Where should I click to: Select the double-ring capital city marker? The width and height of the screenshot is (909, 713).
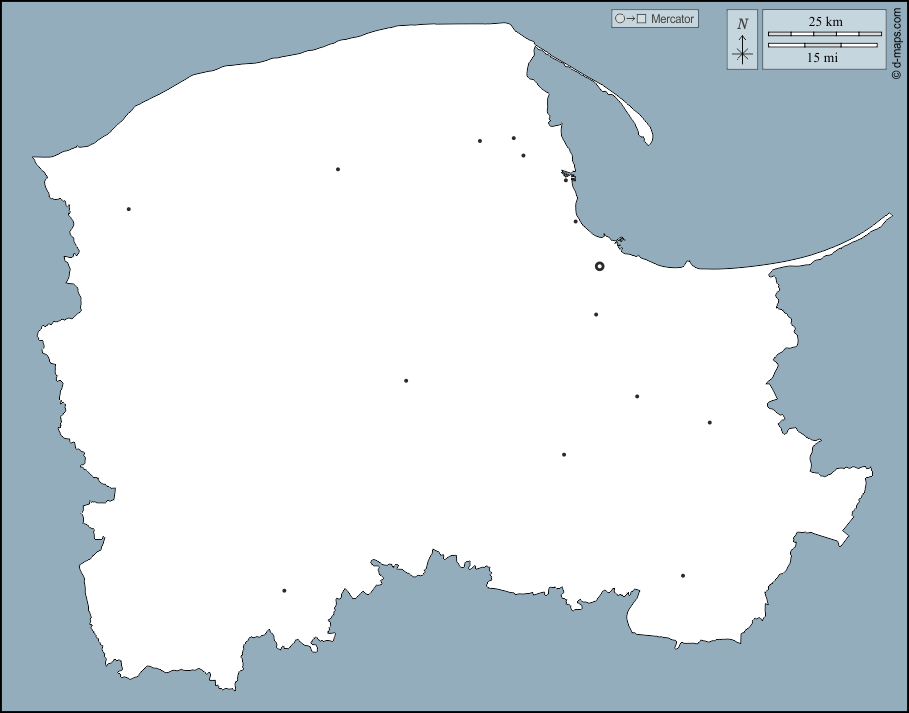tap(600, 266)
